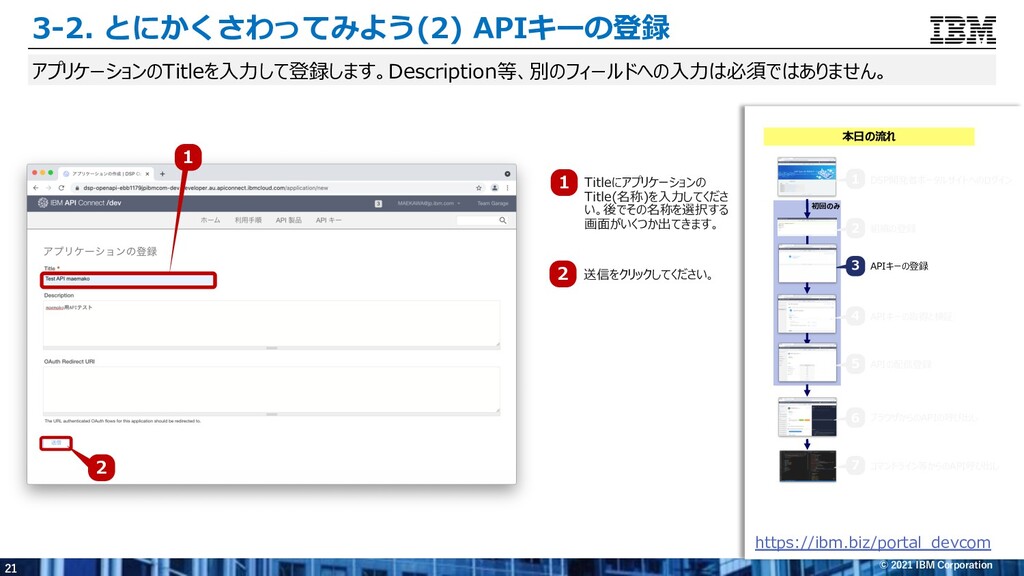The height and width of the screenshot is (576, 1024).
Task: Click the Title input field
Action: [x=128, y=280]
